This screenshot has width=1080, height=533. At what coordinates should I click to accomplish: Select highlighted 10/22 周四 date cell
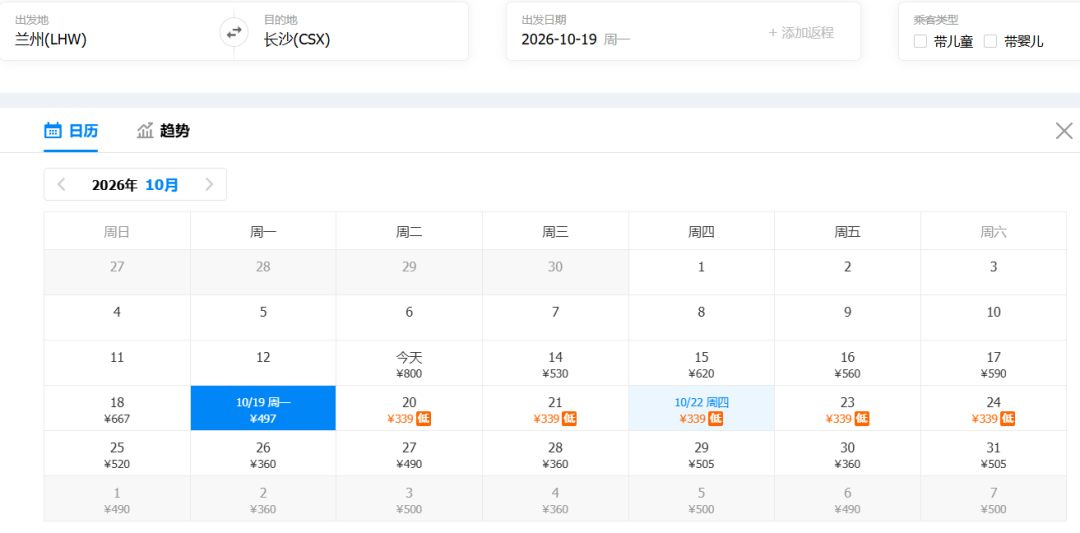coord(701,408)
